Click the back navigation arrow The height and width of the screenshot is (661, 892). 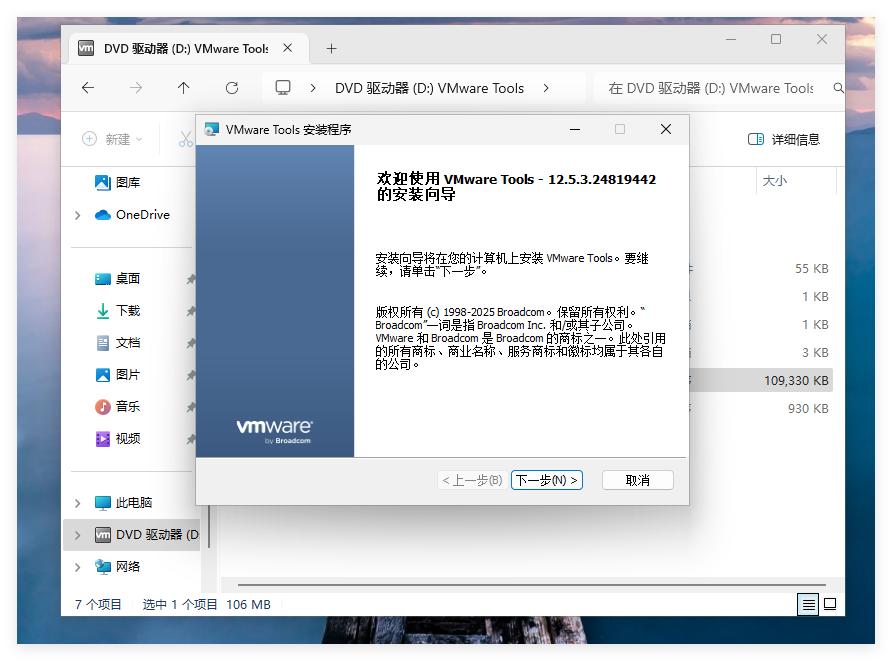pyautogui.click(x=88, y=88)
